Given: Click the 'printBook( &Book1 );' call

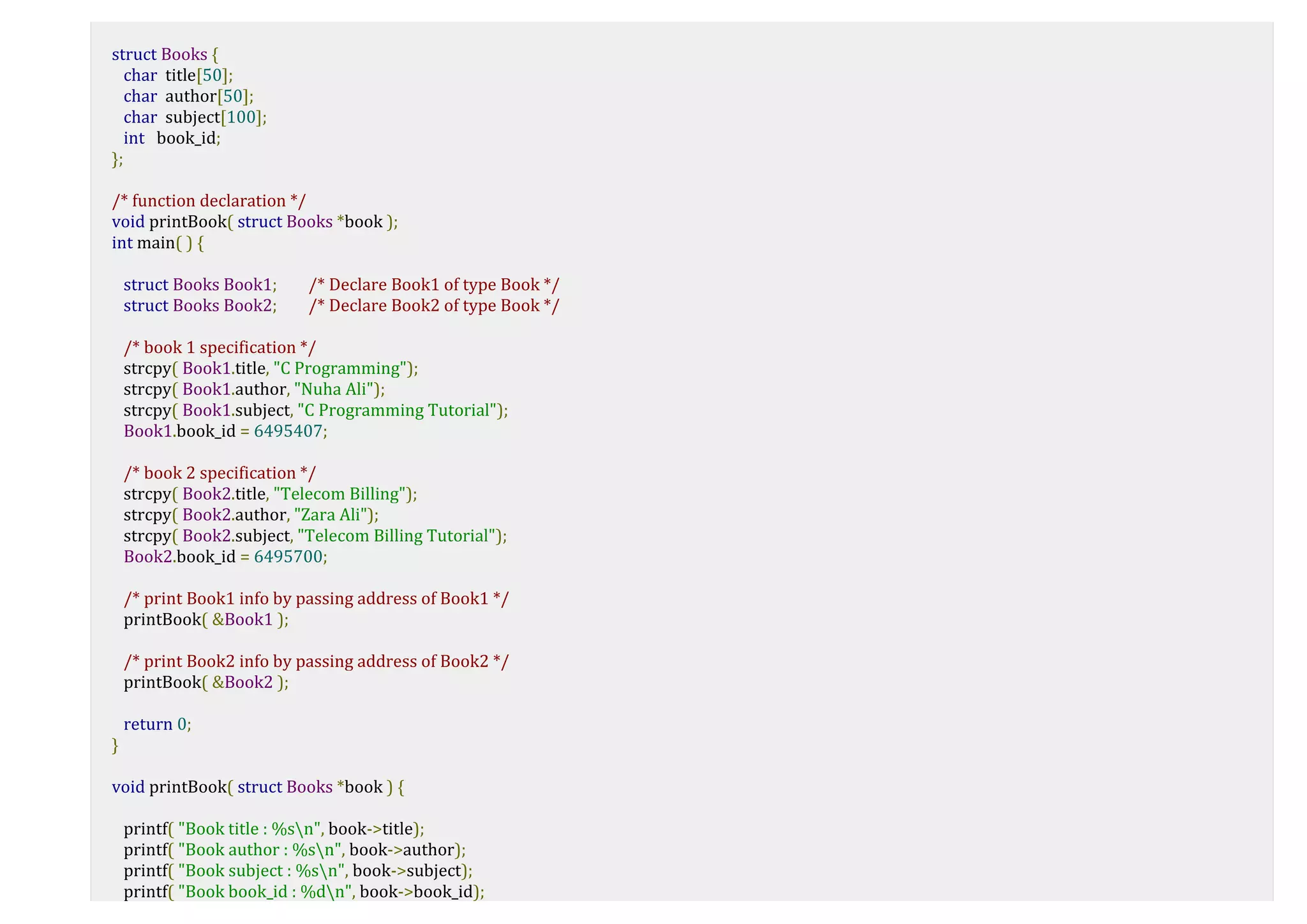Looking at the screenshot, I should point(205,620).
